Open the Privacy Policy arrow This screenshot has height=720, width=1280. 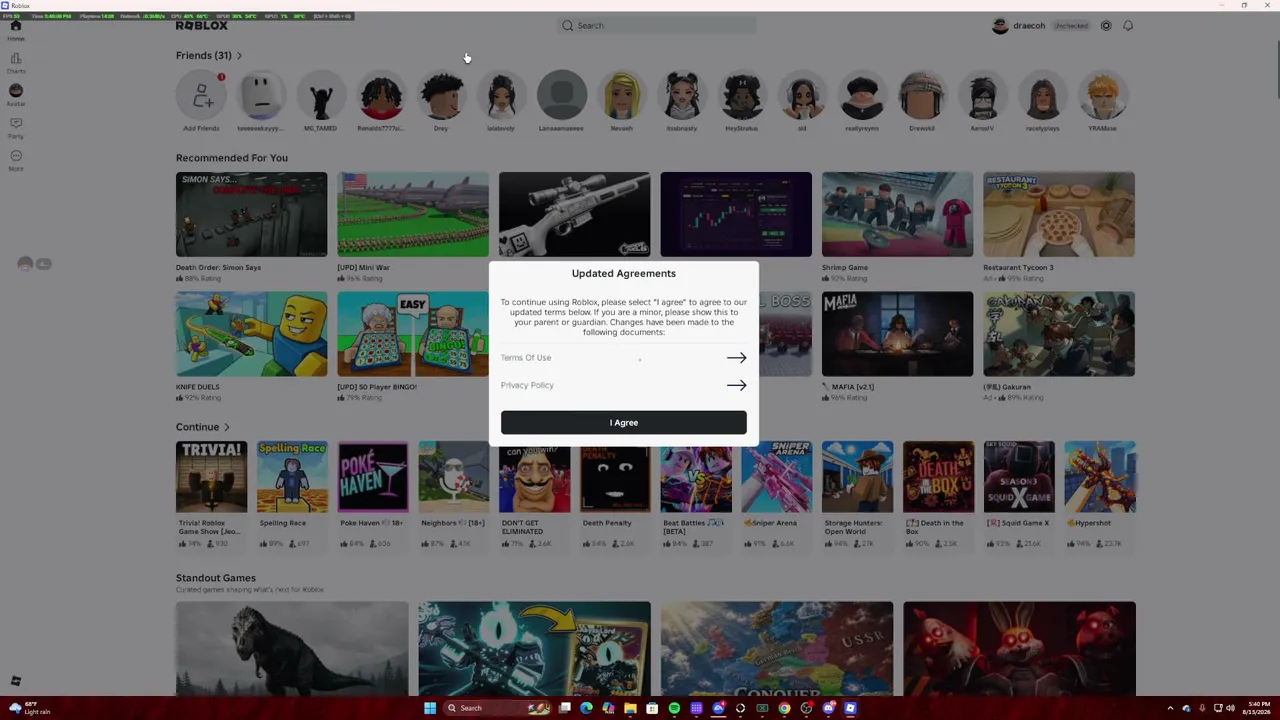(736, 385)
